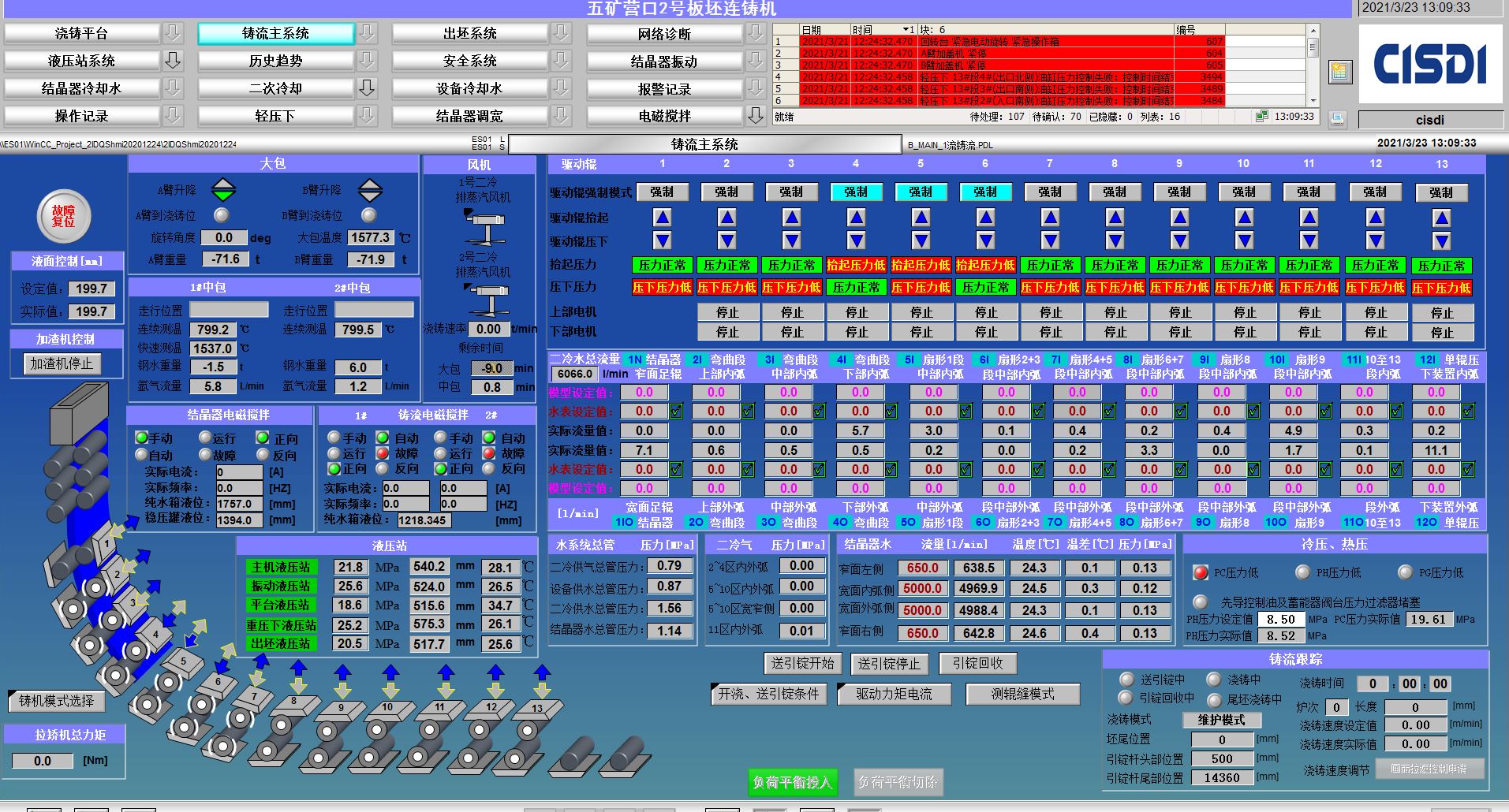Click 液面控制 设定值 field 199.7
Screen dimensions: 1509x812
click(92, 289)
